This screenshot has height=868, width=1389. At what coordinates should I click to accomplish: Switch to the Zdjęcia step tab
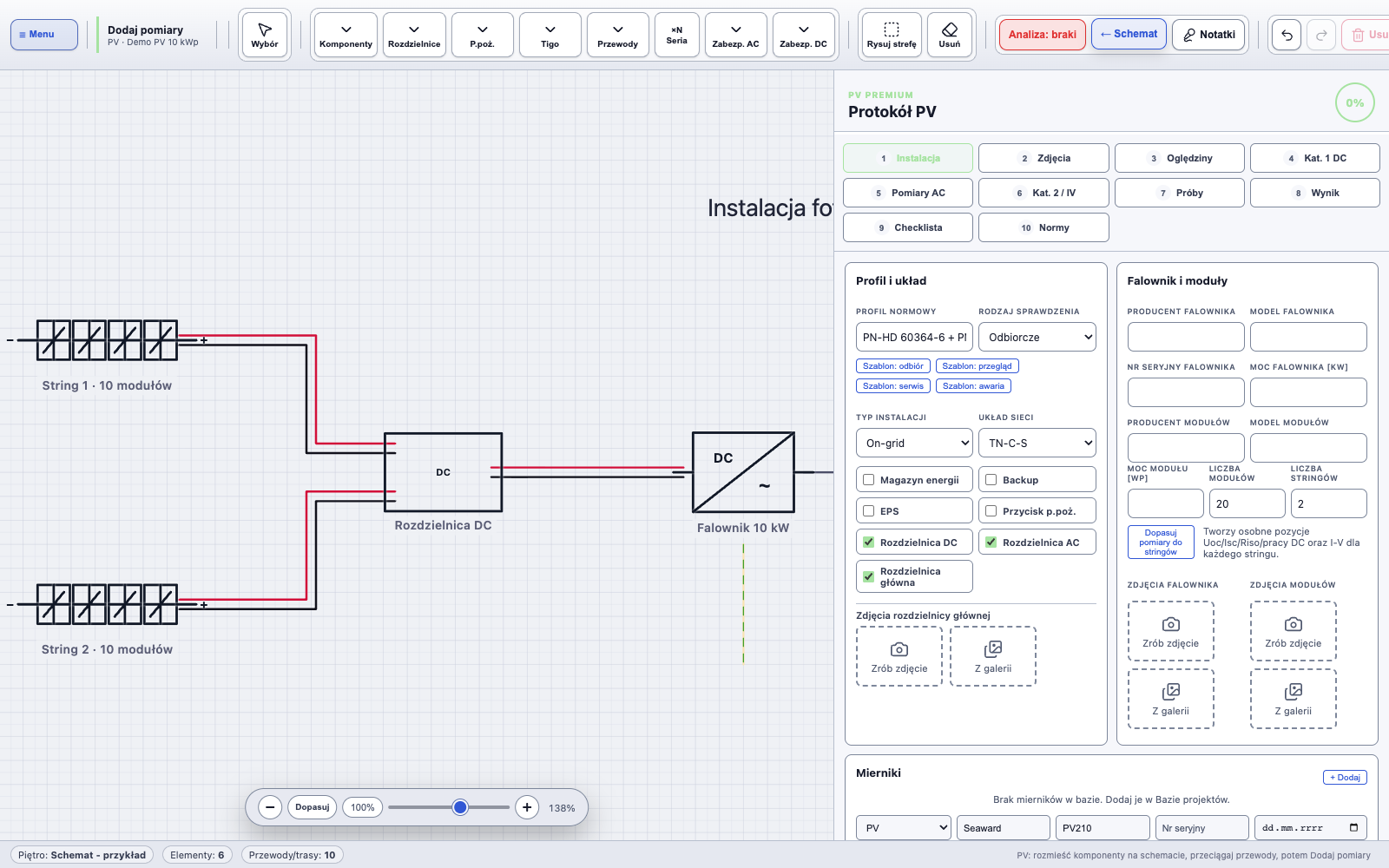click(x=1043, y=158)
